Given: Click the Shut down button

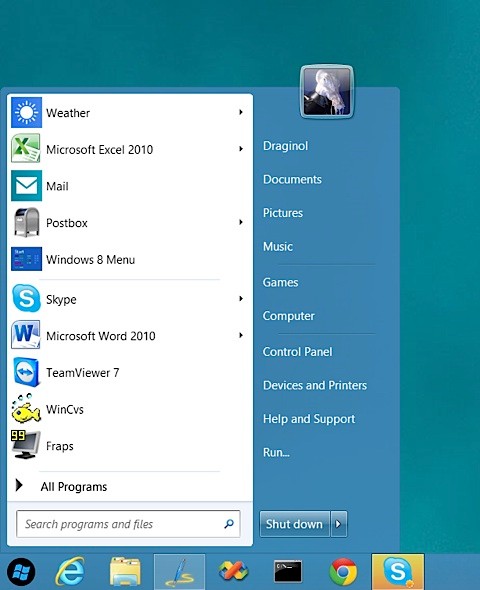Looking at the screenshot, I should coord(295,524).
